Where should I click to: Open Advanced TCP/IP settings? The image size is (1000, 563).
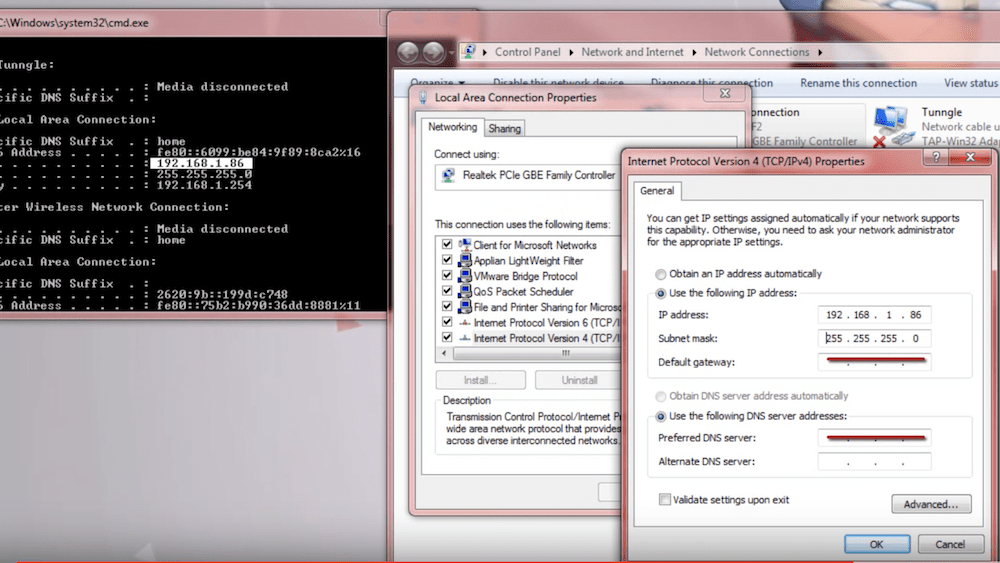931,504
